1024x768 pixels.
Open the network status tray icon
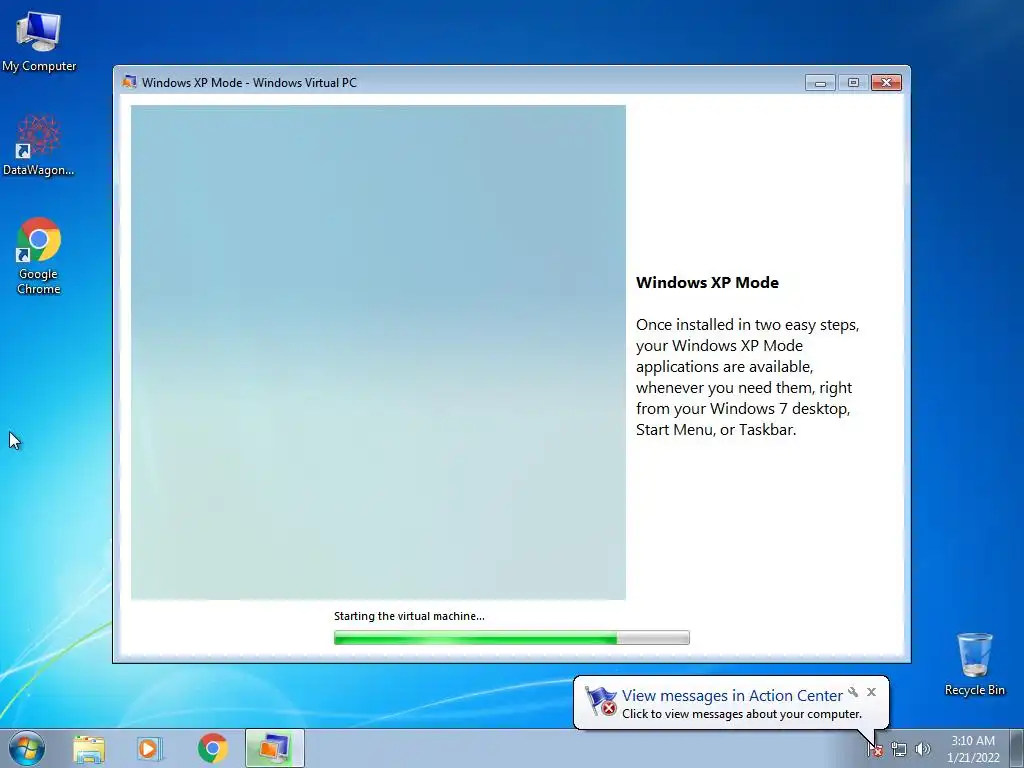899,750
